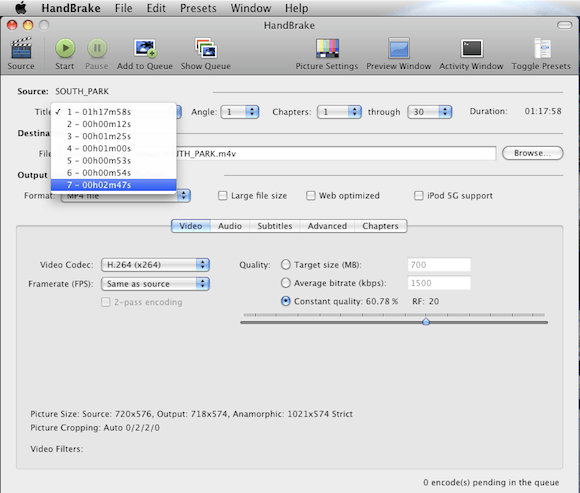This screenshot has height=493, width=580.
Task: Open the Preview Window icon
Action: [x=399, y=48]
